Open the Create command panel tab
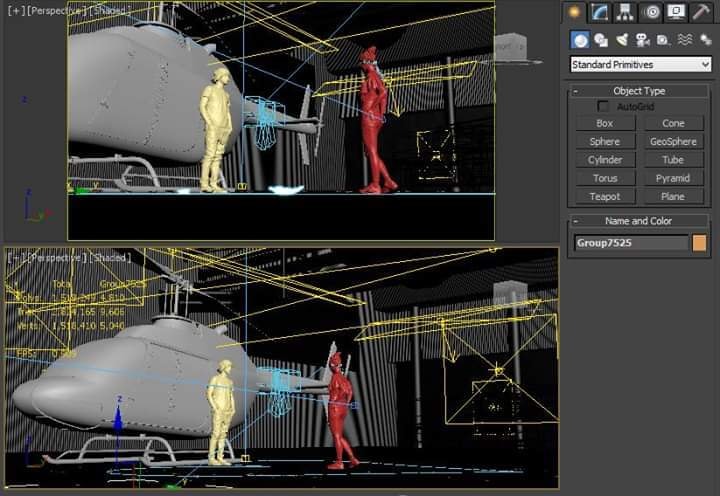This screenshot has width=720, height=496. tap(574, 12)
